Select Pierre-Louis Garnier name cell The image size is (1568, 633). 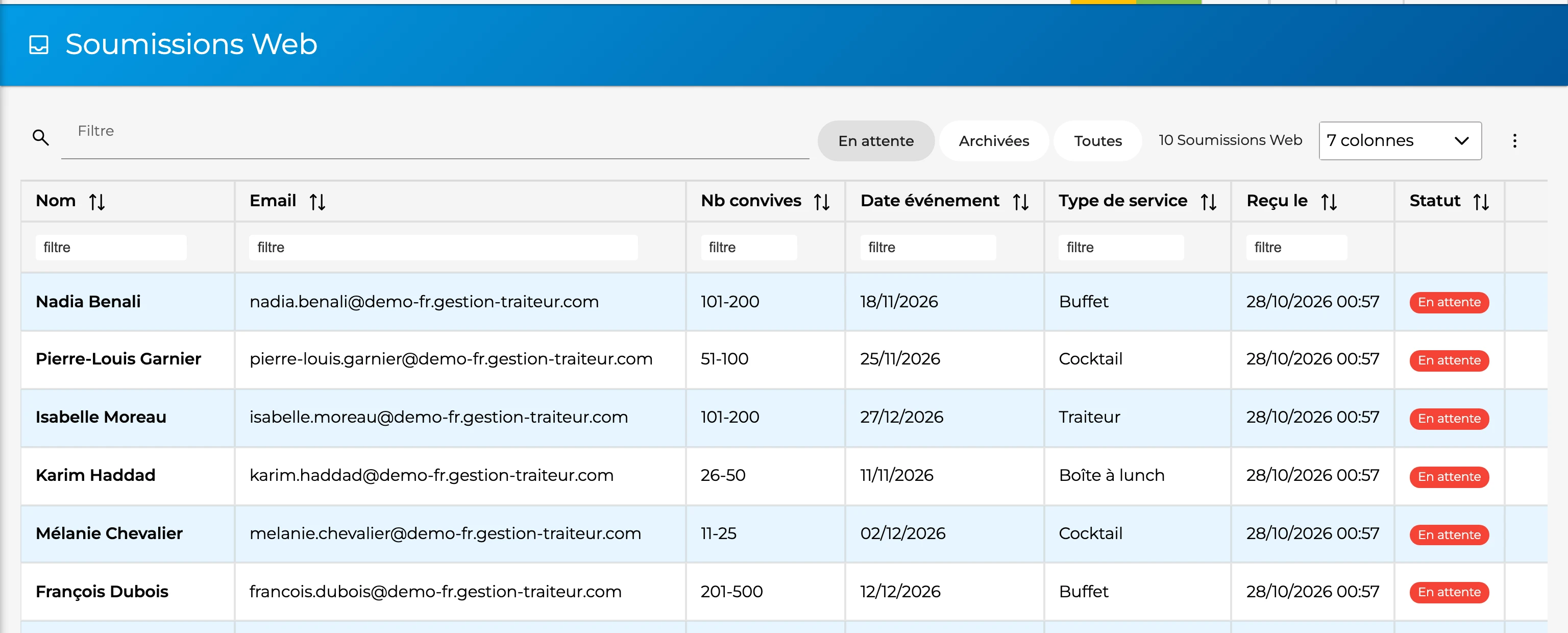pyautogui.click(x=128, y=359)
